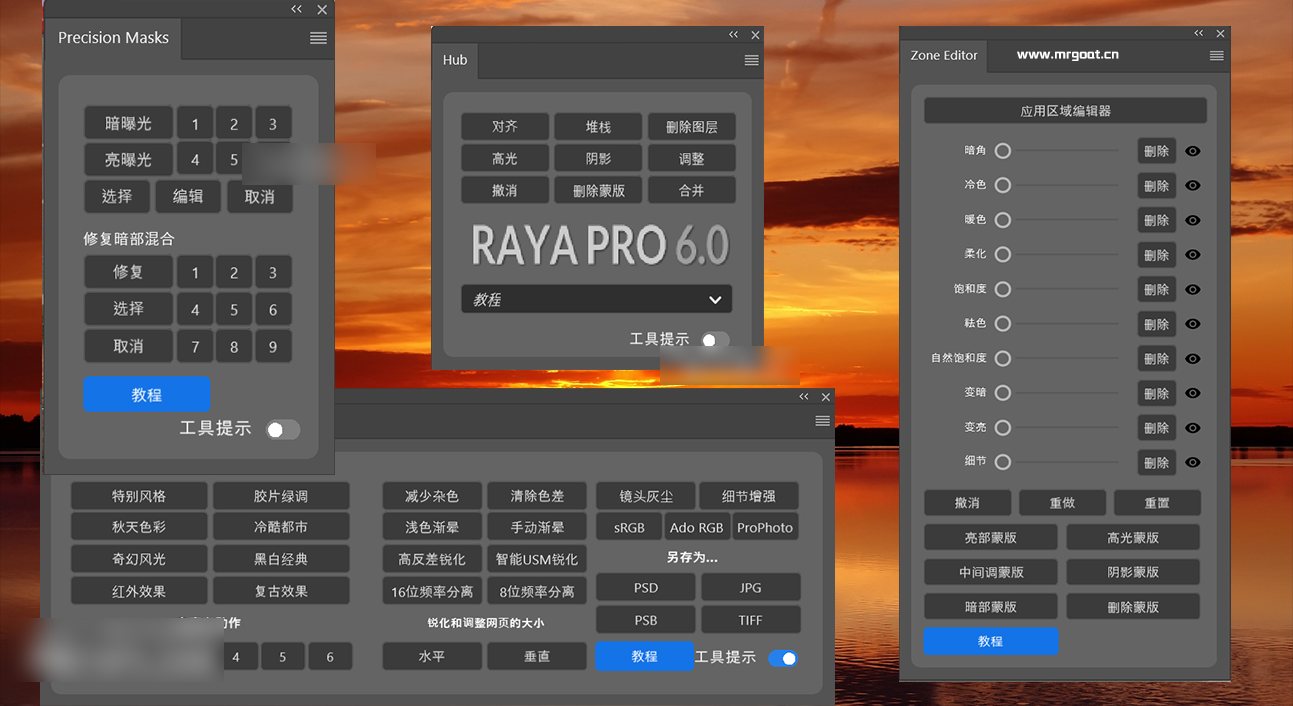Toggle the eye icon for 饱和度 row

coord(1193,289)
